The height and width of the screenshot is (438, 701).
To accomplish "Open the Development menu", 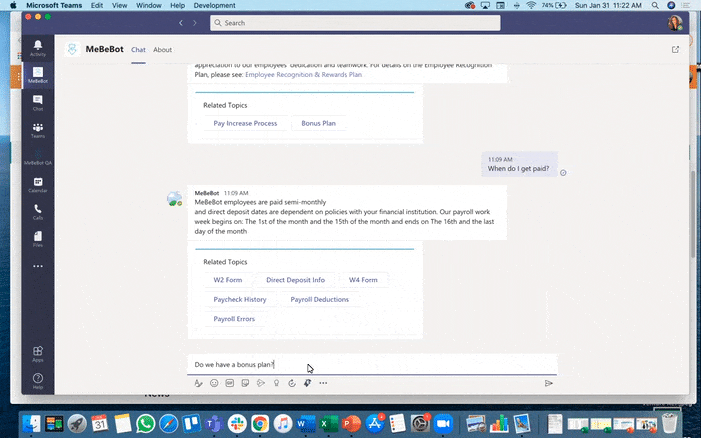I will pos(215,5).
